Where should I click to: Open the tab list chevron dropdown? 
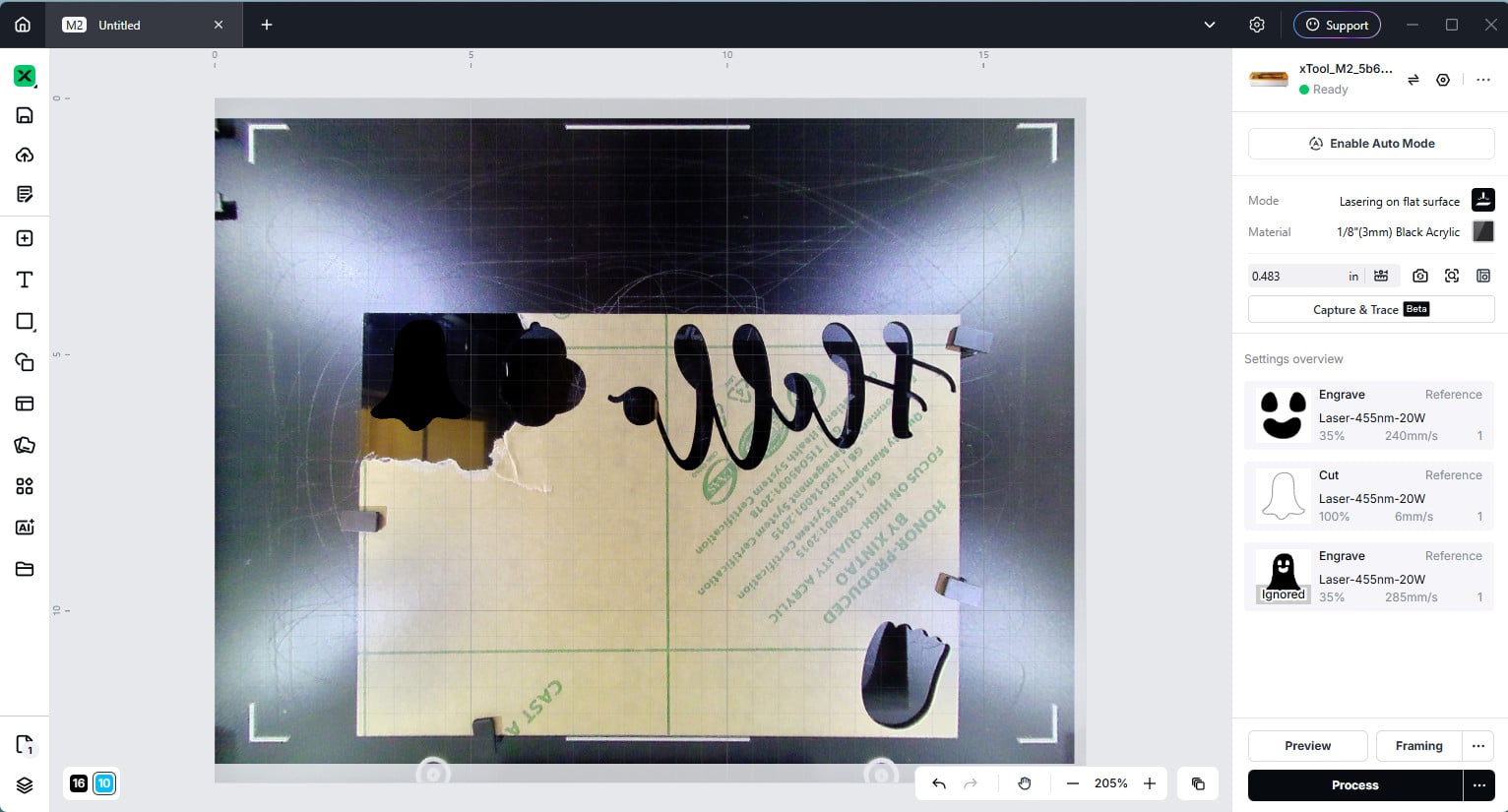1210,25
